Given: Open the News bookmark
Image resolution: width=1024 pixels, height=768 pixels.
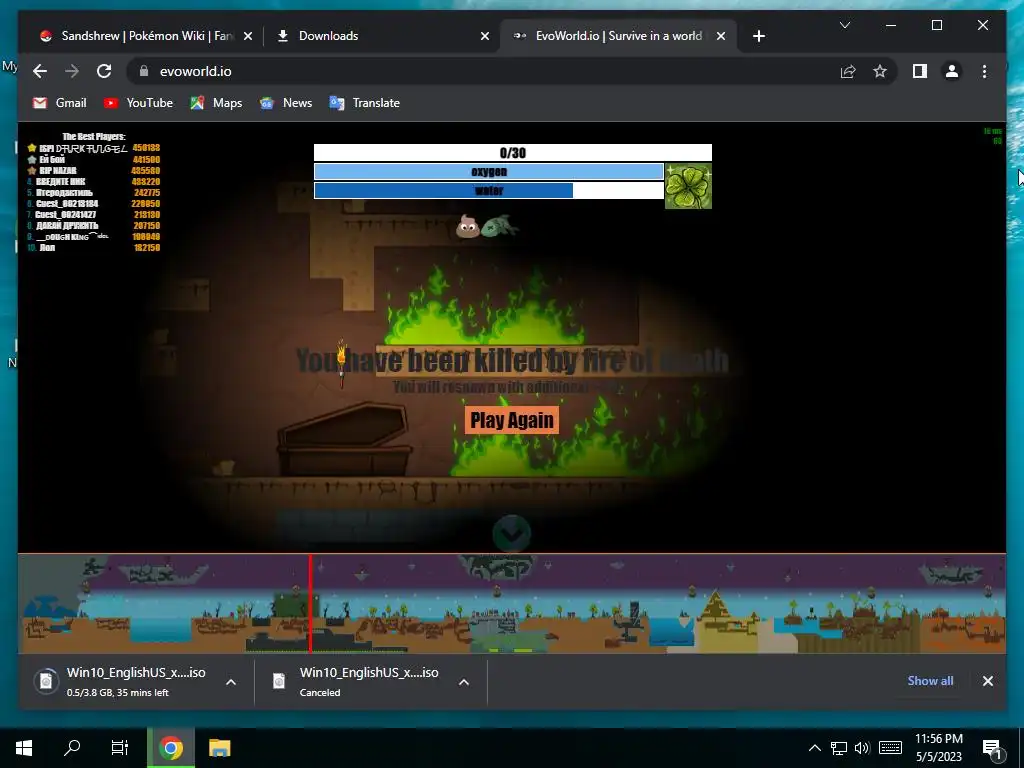Looking at the screenshot, I should 286,103.
